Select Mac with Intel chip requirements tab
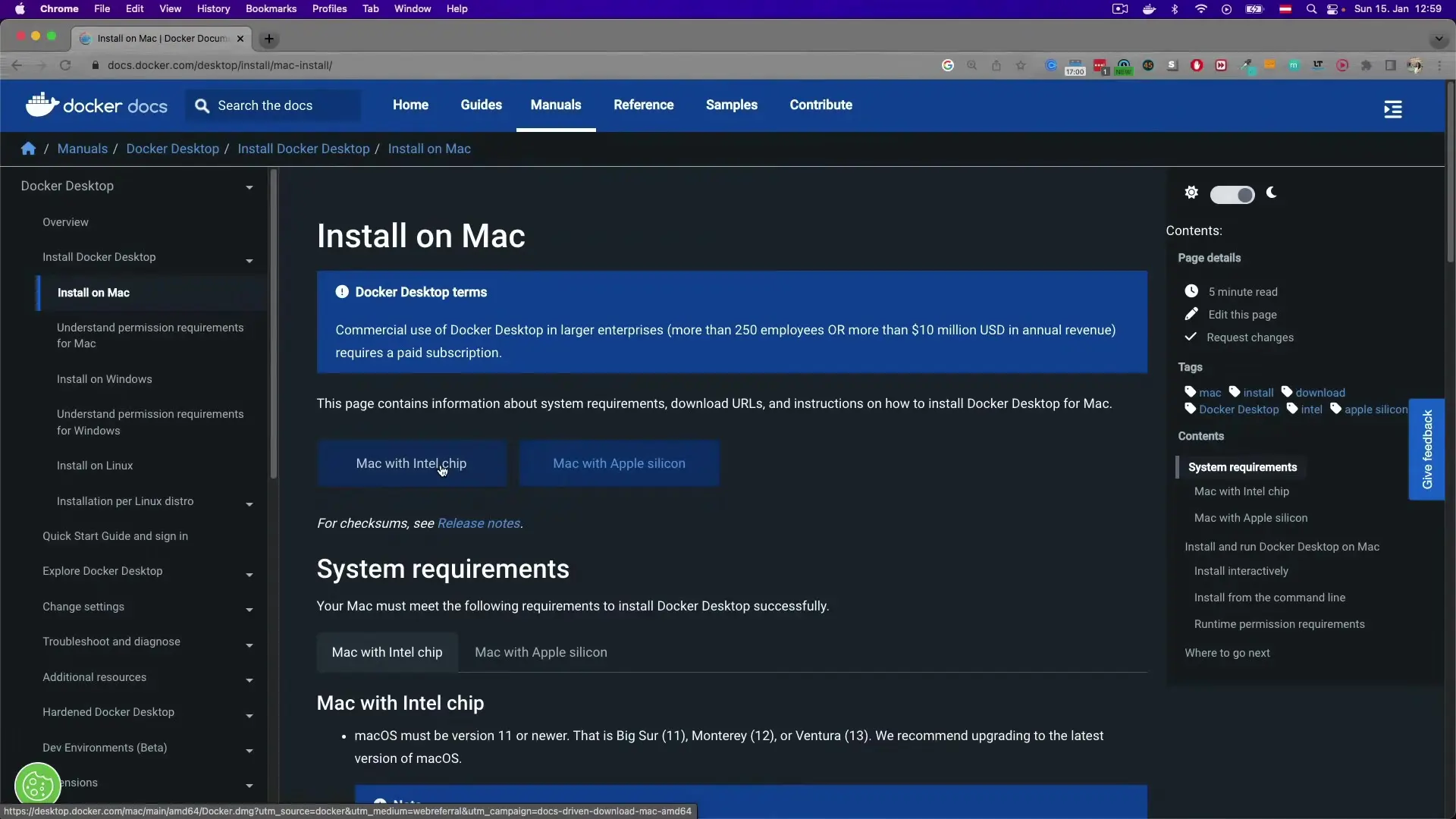Screen dimensions: 1456x819 tap(387, 652)
